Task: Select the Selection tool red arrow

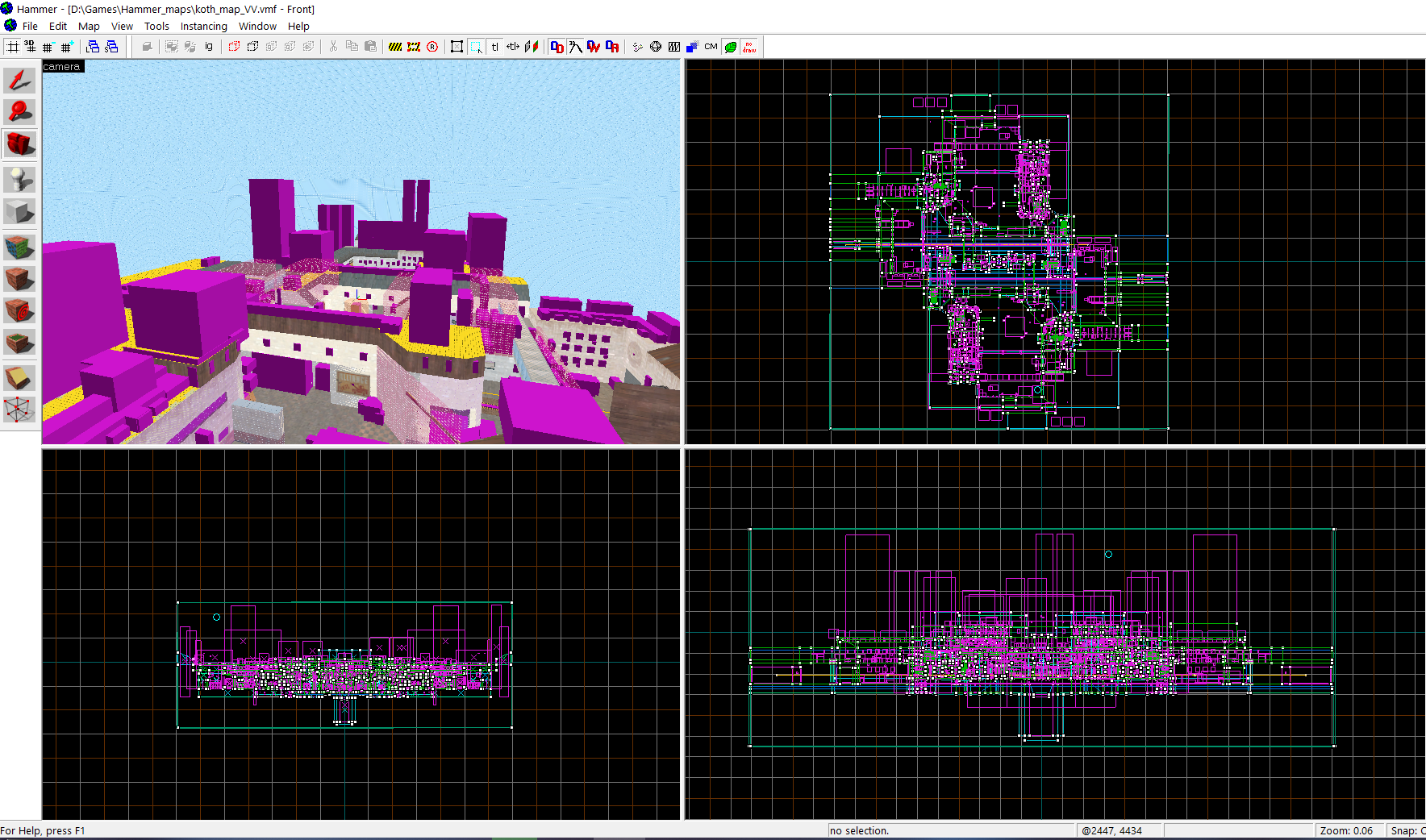Action: click(19, 80)
